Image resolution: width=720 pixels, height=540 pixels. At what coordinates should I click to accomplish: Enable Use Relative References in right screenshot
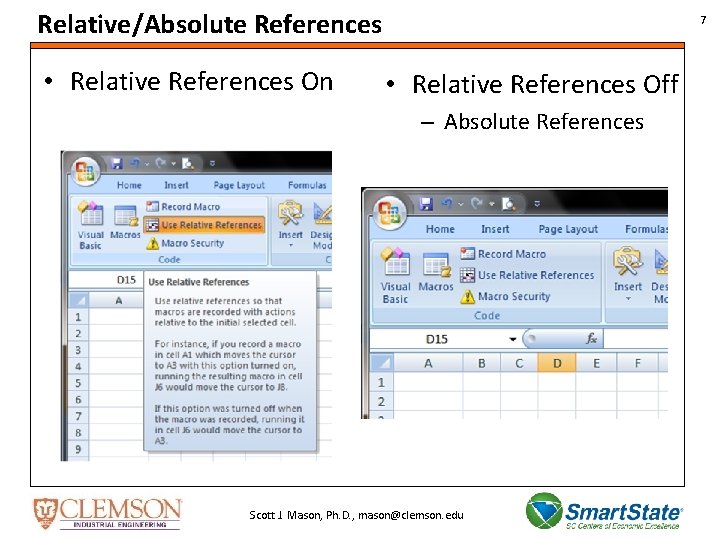[x=527, y=275]
